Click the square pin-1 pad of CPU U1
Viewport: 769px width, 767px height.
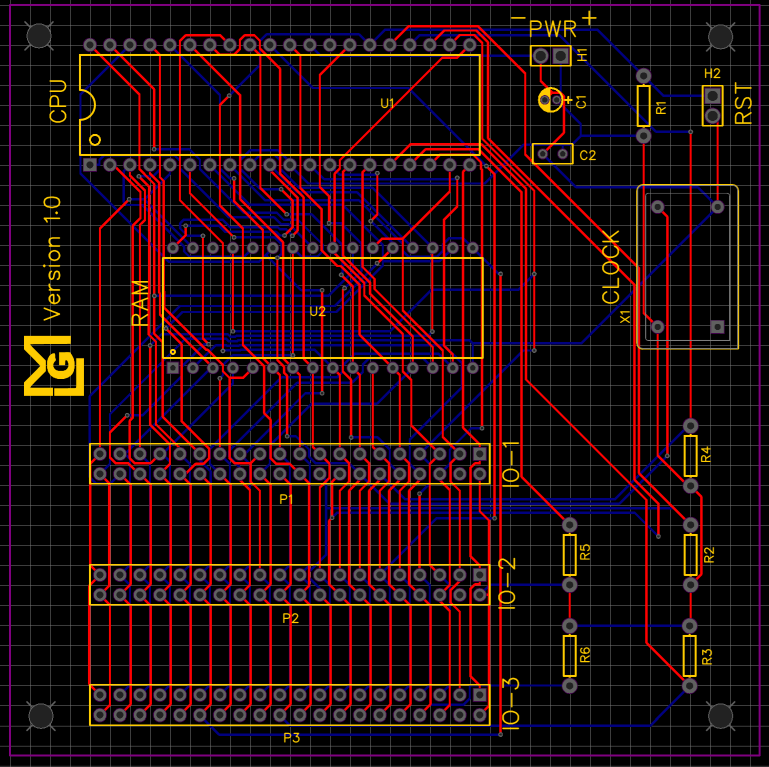click(x=90, y=165)
